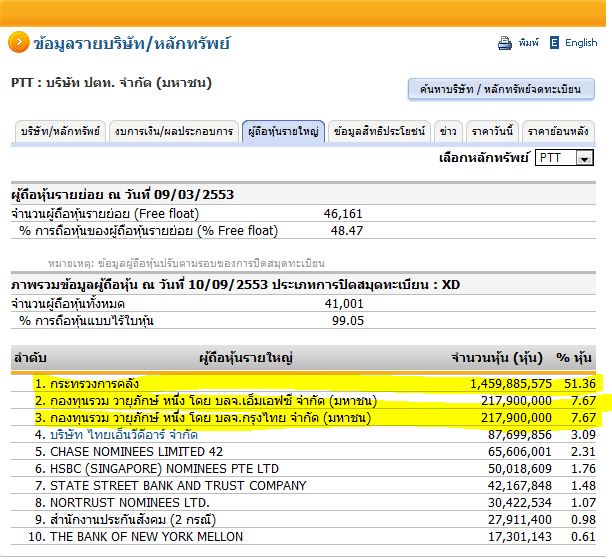
Task: Select share count 65,606,001
Action: pos(520,452)
